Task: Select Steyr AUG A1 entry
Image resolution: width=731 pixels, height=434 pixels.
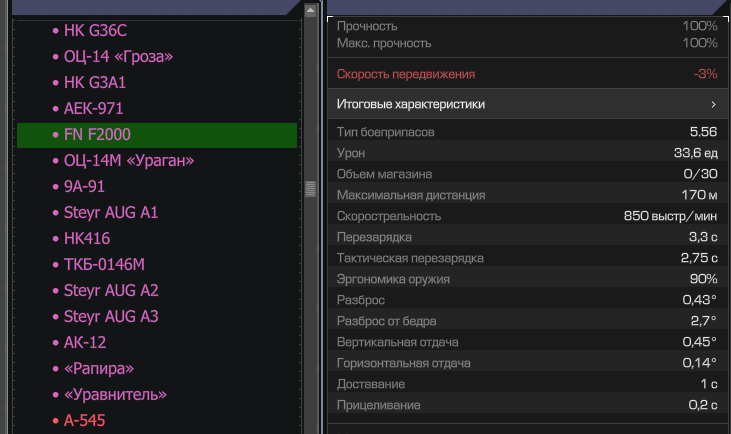Action: (x=111, y=213)
